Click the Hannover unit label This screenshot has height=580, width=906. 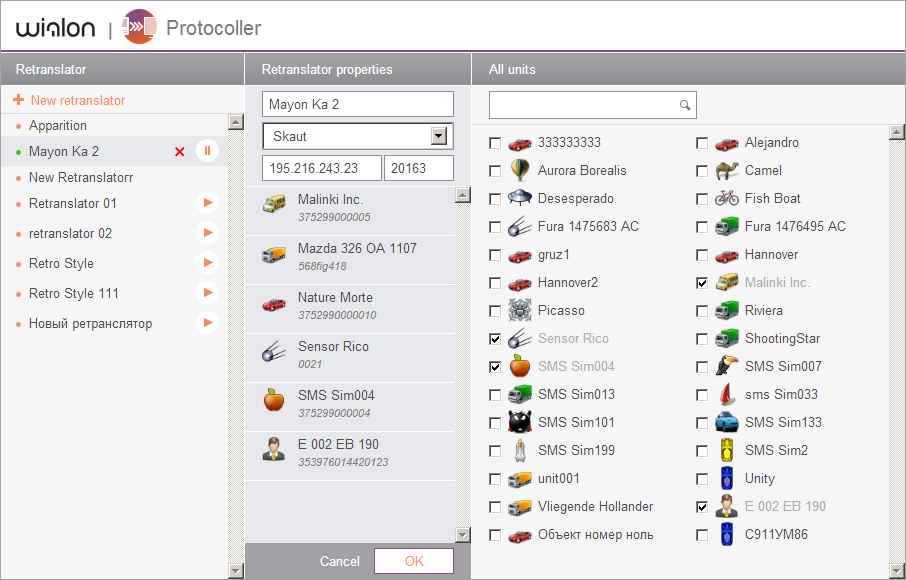771,254
